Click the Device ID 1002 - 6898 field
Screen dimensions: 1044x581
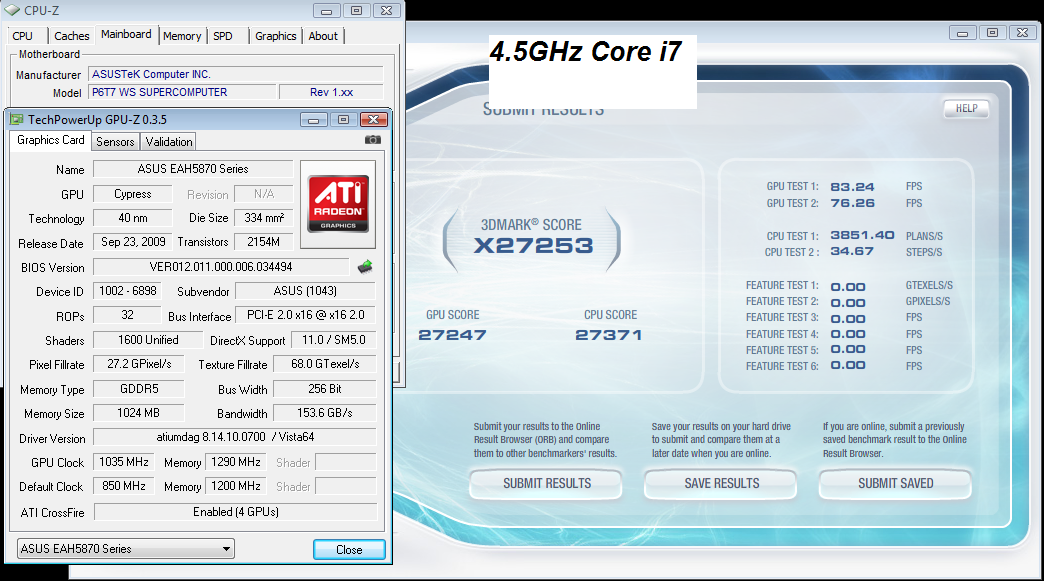[x=128, y=291]
